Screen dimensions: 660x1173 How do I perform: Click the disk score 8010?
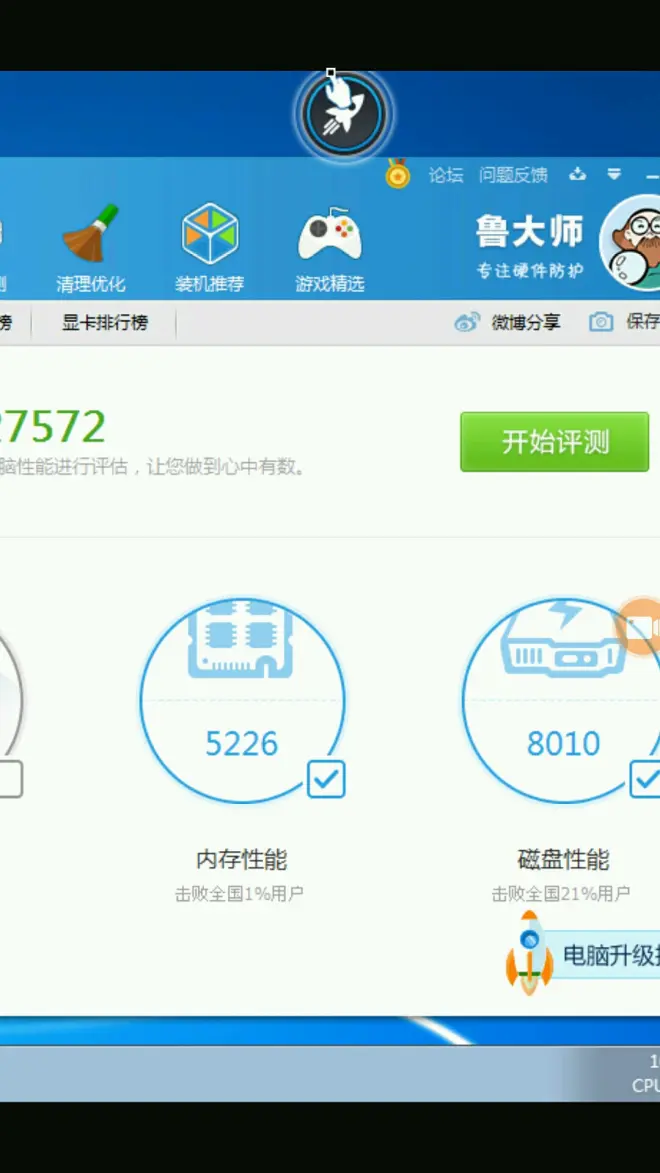[563, 744]
